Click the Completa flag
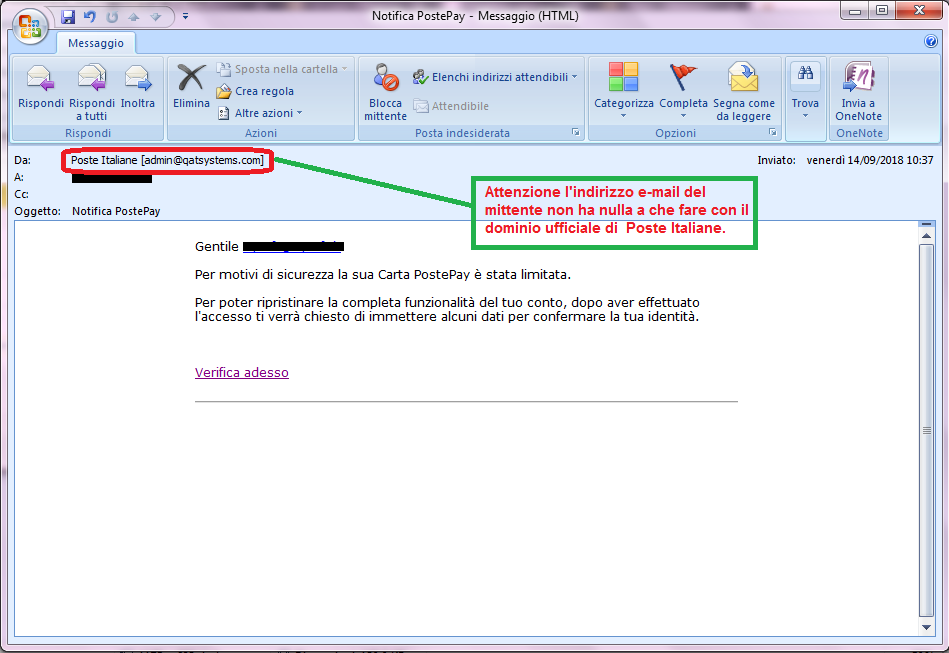This screenshot has height=653, width=949. pyautogui.click(x=683, y=91)
